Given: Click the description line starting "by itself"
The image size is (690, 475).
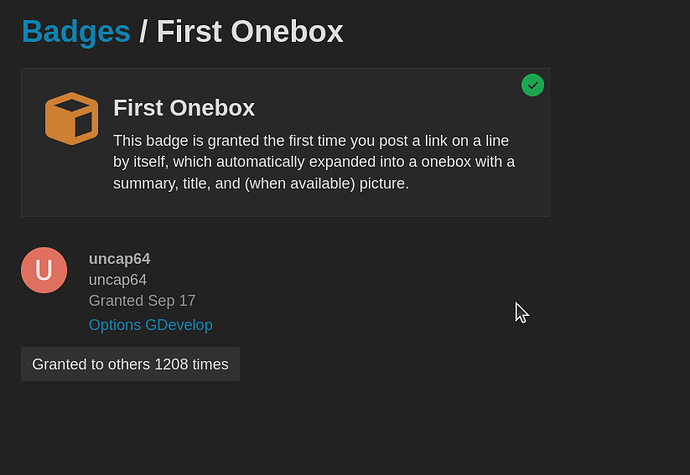Looking at the screenshot, I should coord(314,162).
